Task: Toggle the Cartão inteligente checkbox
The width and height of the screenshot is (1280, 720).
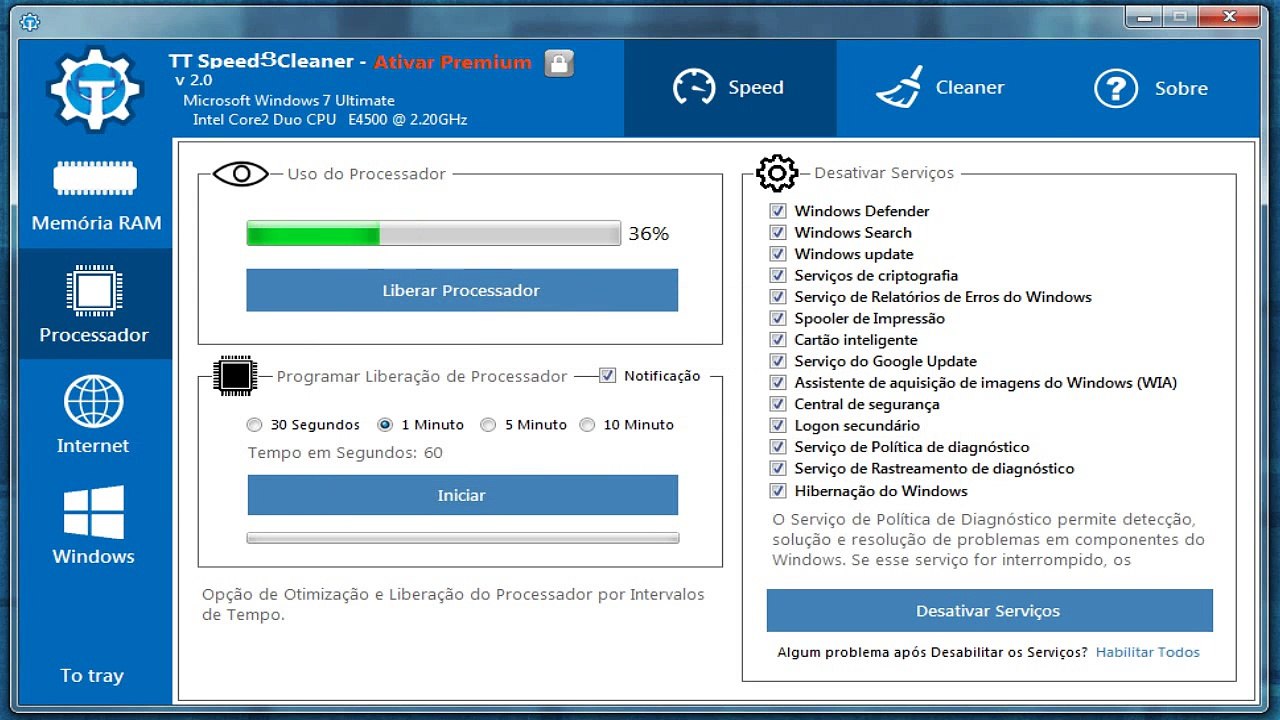Action: click(777, 340)
